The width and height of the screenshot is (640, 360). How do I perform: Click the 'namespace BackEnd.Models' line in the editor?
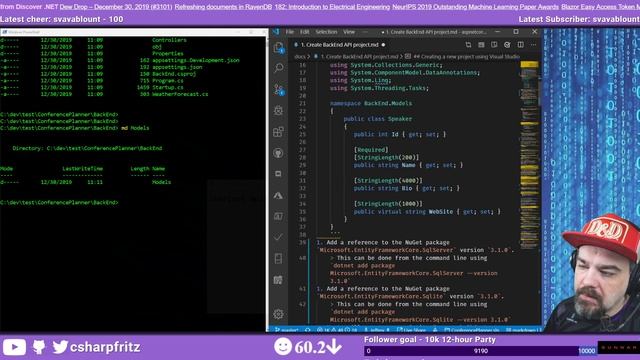point(371,103)
